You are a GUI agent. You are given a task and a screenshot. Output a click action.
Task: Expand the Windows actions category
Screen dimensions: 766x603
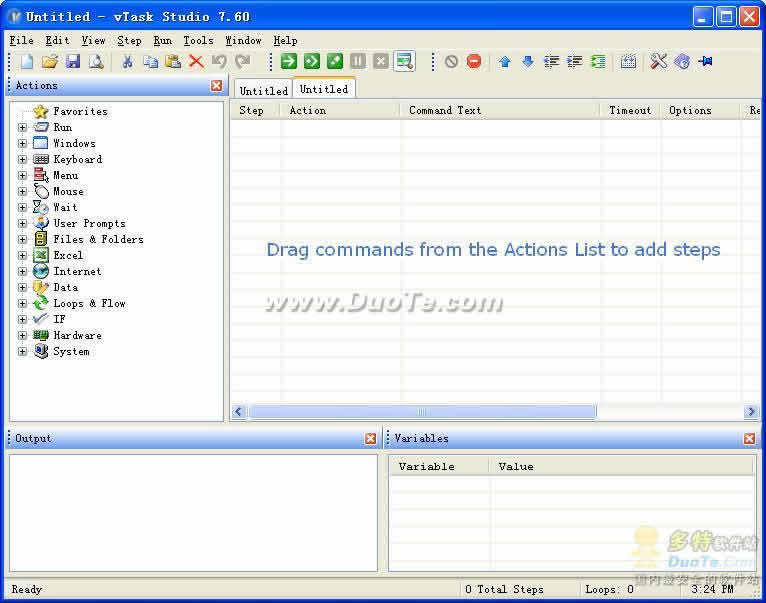click(22, 144)
